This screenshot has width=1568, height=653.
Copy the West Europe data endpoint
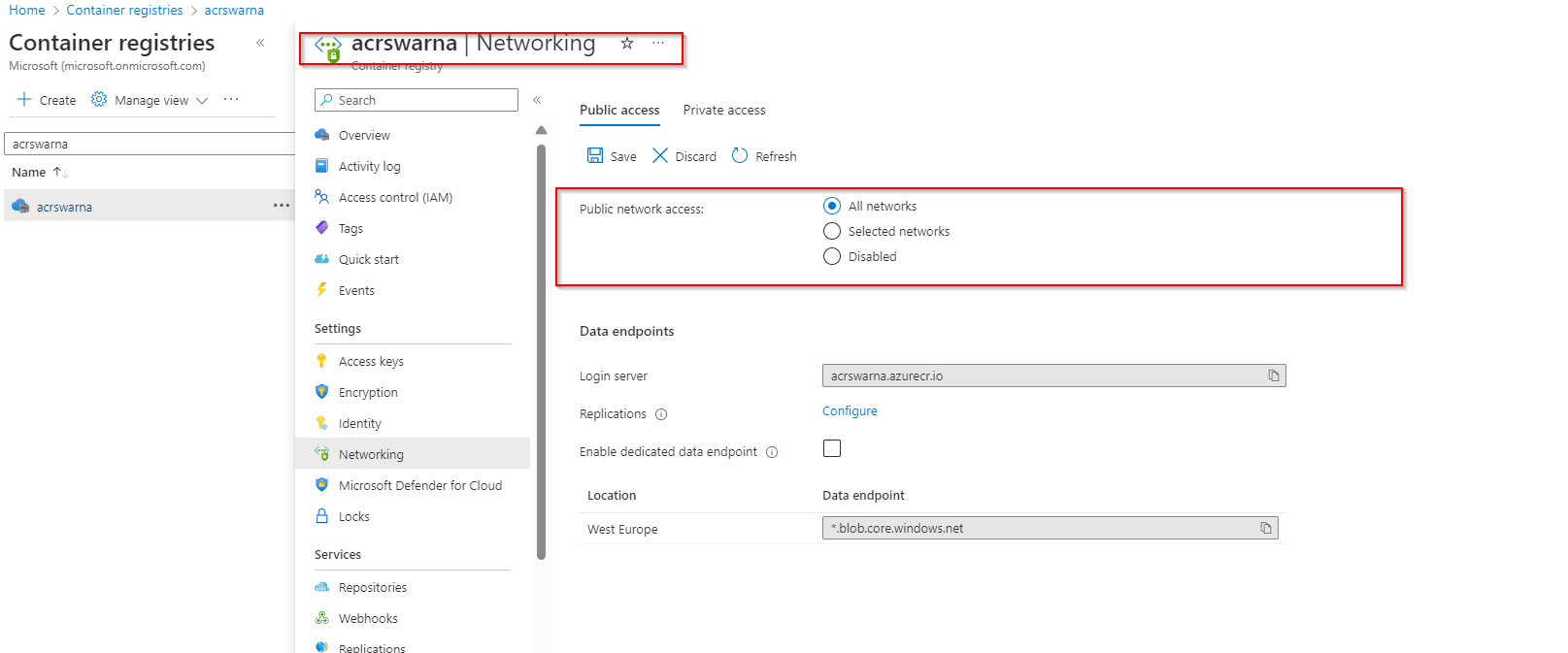coord(1265,528)
